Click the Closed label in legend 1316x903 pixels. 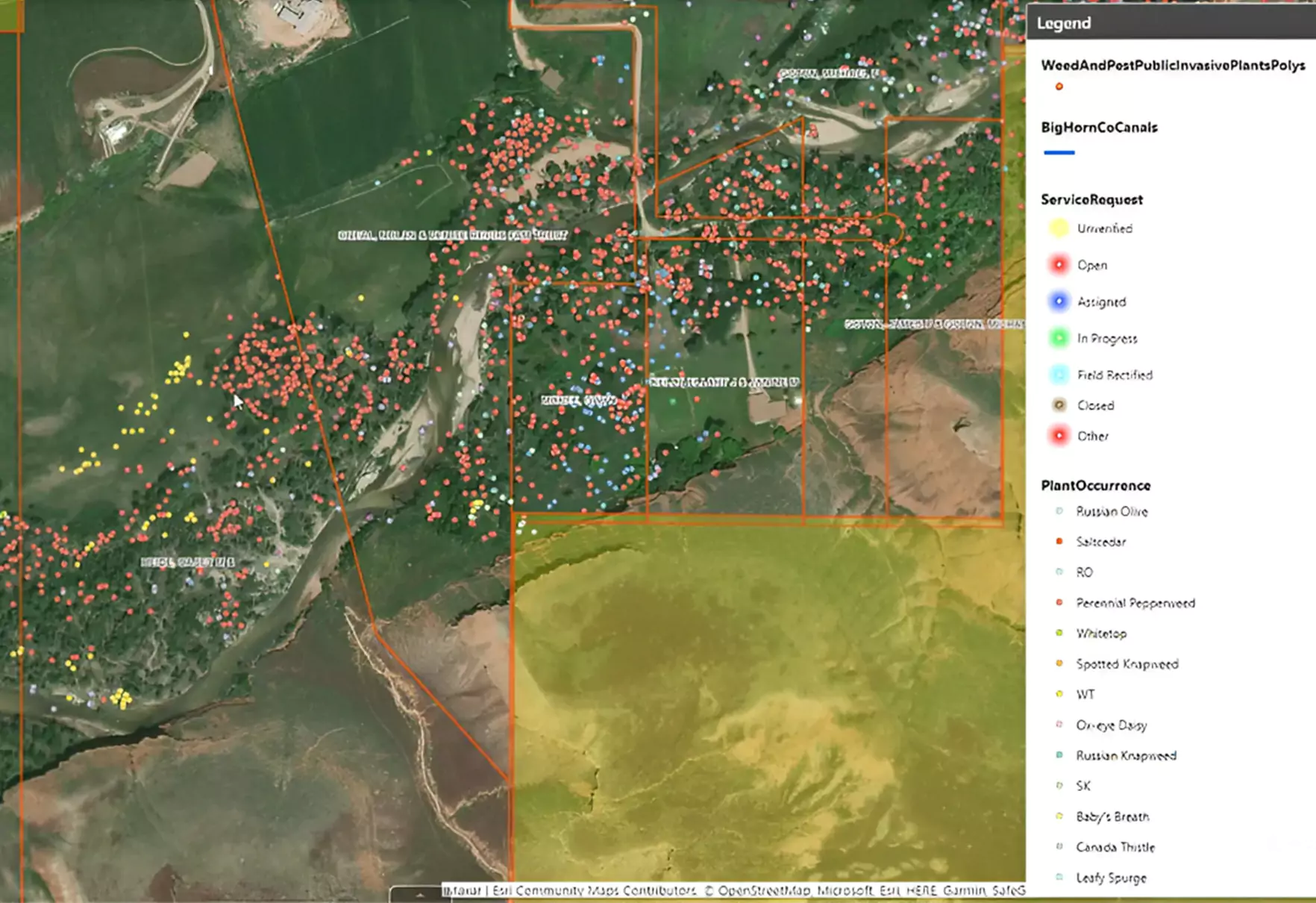coord(1095,405)
